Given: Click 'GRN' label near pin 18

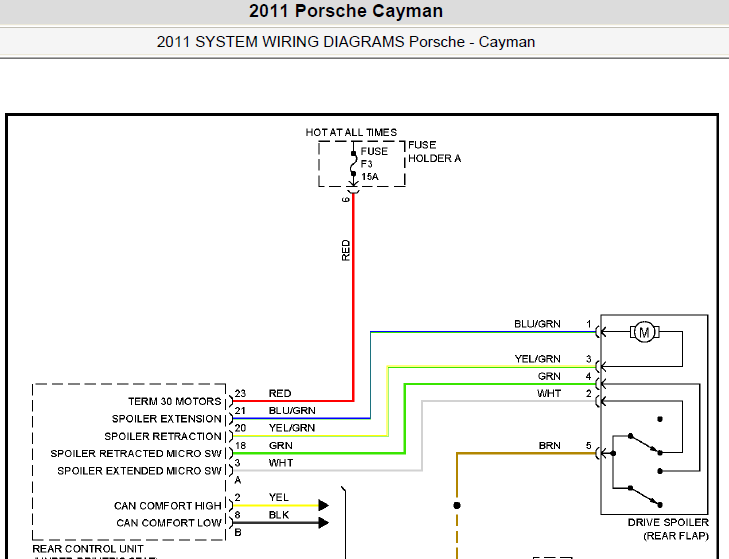Looking at the screenshot, I should (281, 446).
